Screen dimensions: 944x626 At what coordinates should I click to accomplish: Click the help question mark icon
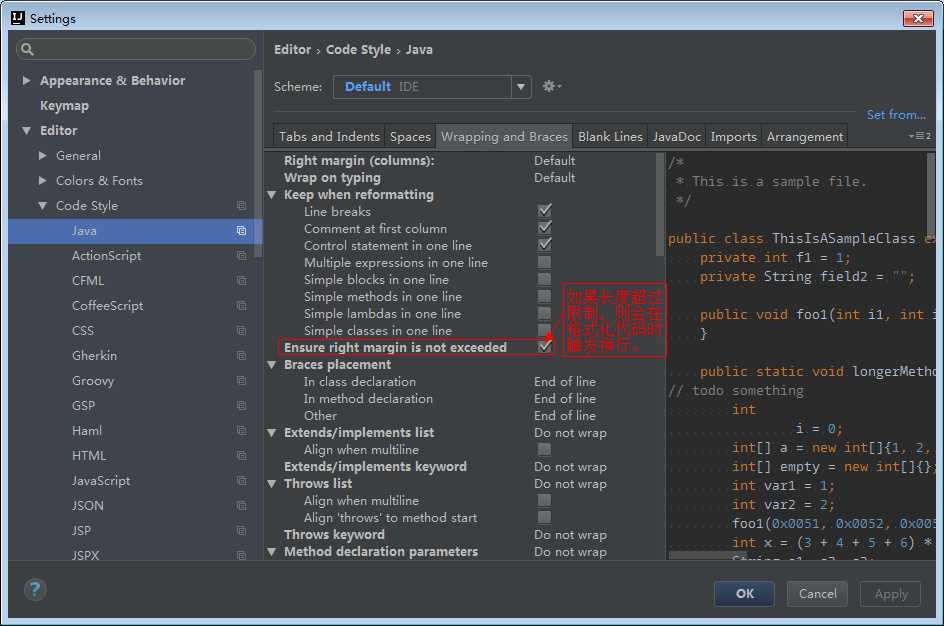pos(35,589)
